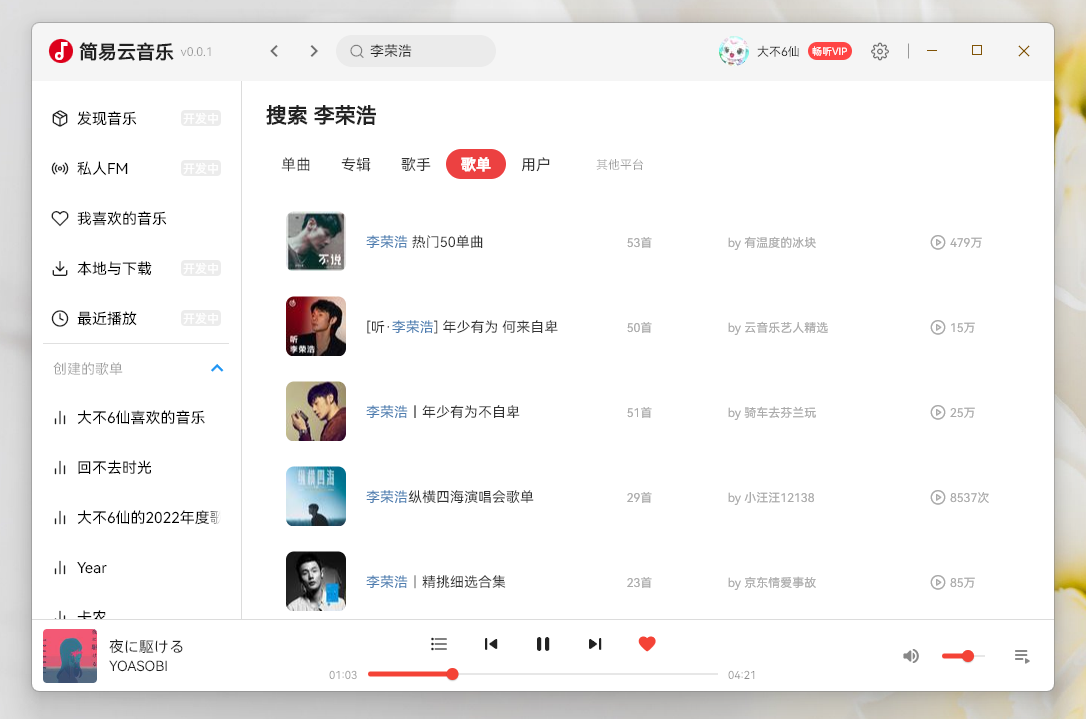Screen dimensions: 1086x719
Task: Open title 李荣浩纵横四海演唱会歌单
Action: tap(449, 497)
